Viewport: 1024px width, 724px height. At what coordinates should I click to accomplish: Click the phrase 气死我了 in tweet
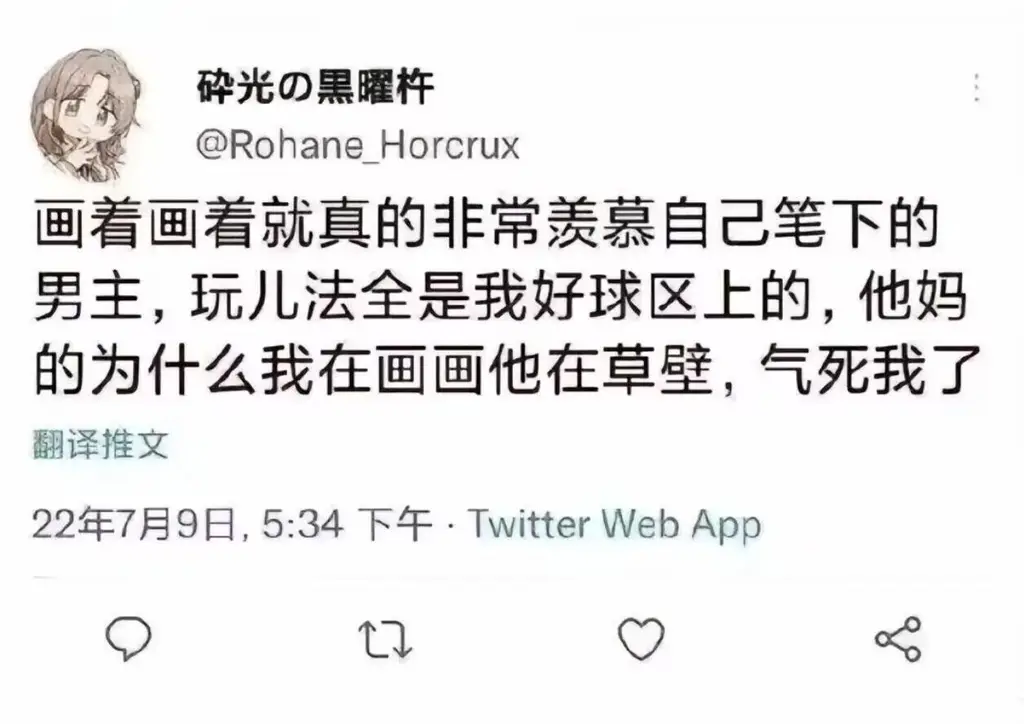(x=871, y=372)
